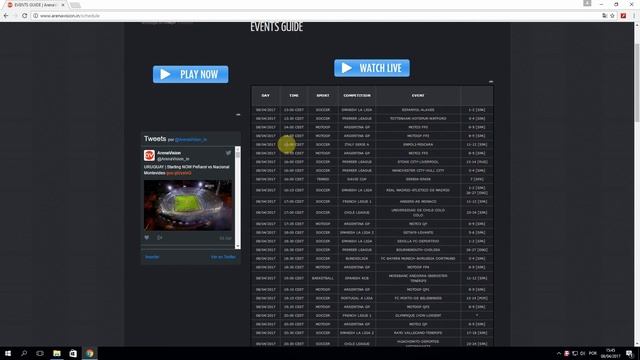The height and width of the screenshot is (360, 640).
Task: Open the Store icon on the taskbar
Action: pyautogui.click(x=73, y=353)
